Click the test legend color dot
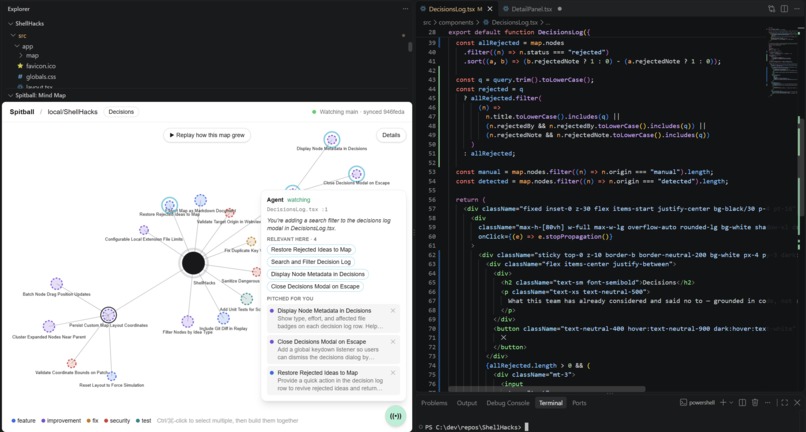806x432 pixels. (138, 421)
